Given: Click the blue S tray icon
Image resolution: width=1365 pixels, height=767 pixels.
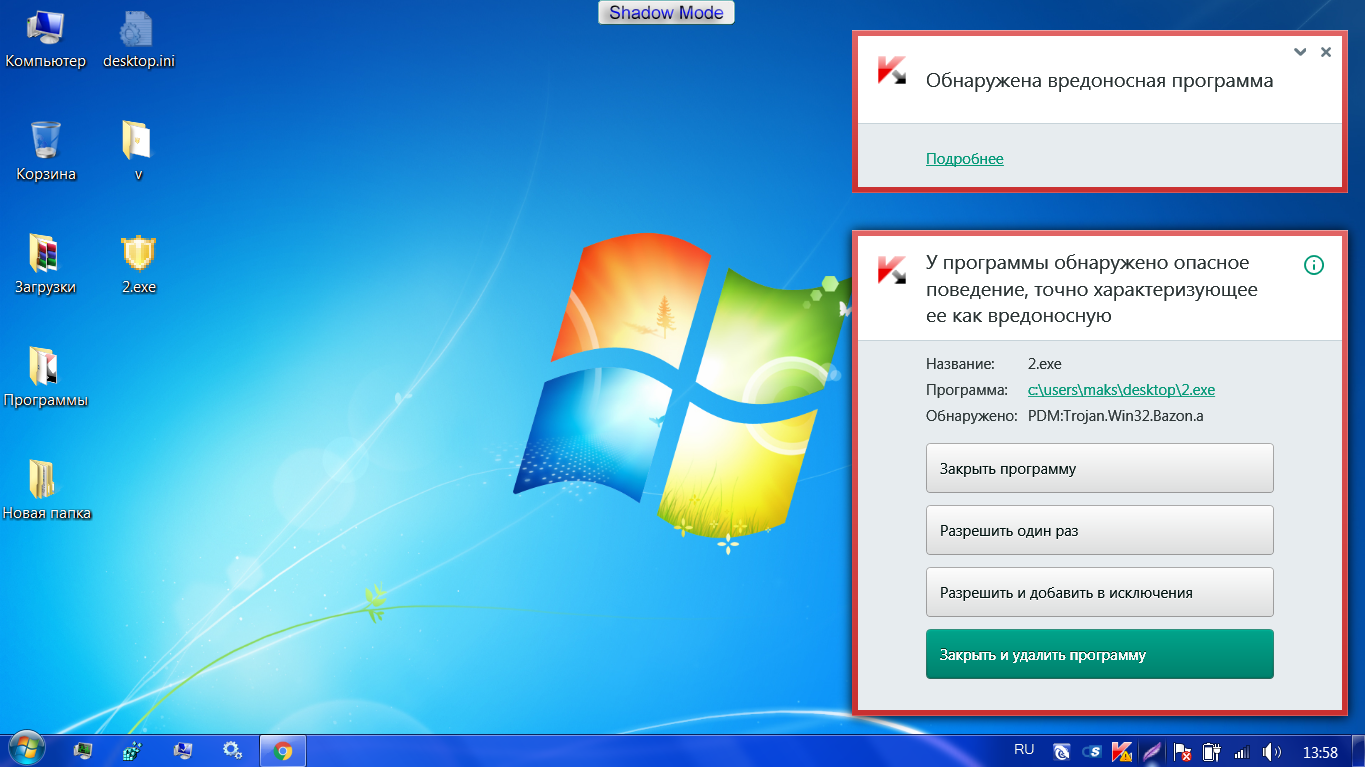Looking at the screenshot, I should tap(1093, 751).
